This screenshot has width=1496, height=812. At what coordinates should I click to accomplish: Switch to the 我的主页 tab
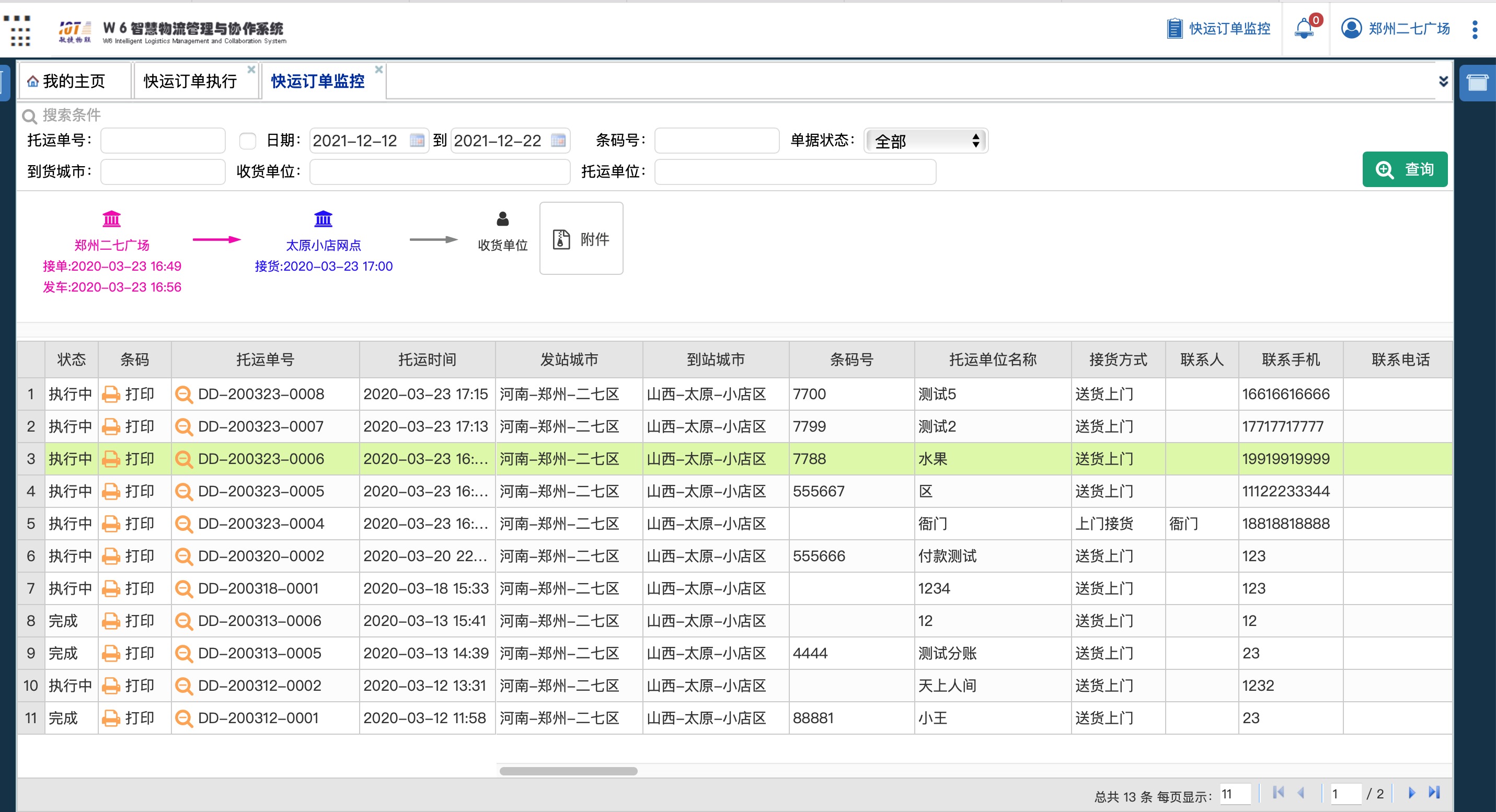click(74, 82)
